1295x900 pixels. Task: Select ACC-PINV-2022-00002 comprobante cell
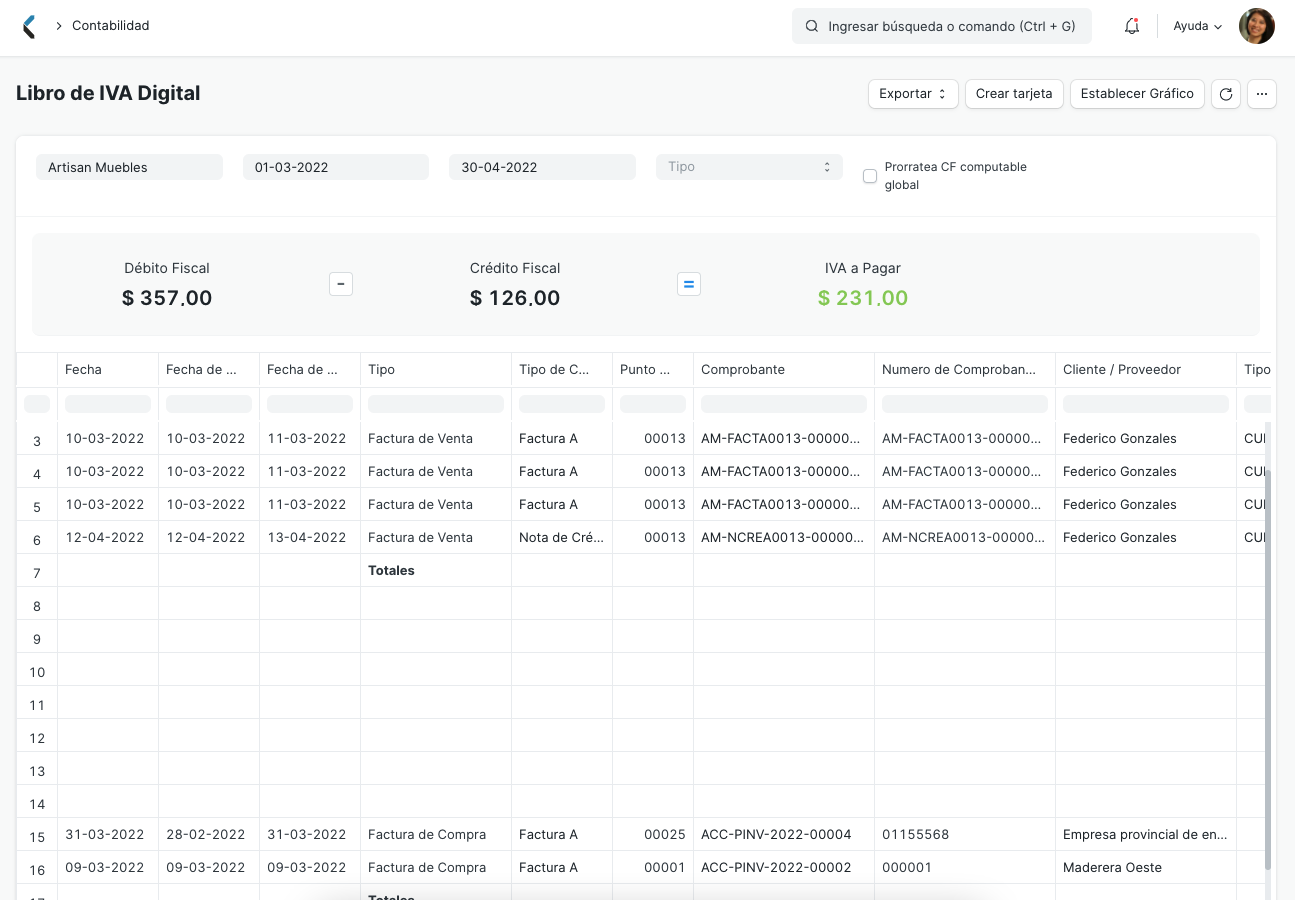click(784, 868)
